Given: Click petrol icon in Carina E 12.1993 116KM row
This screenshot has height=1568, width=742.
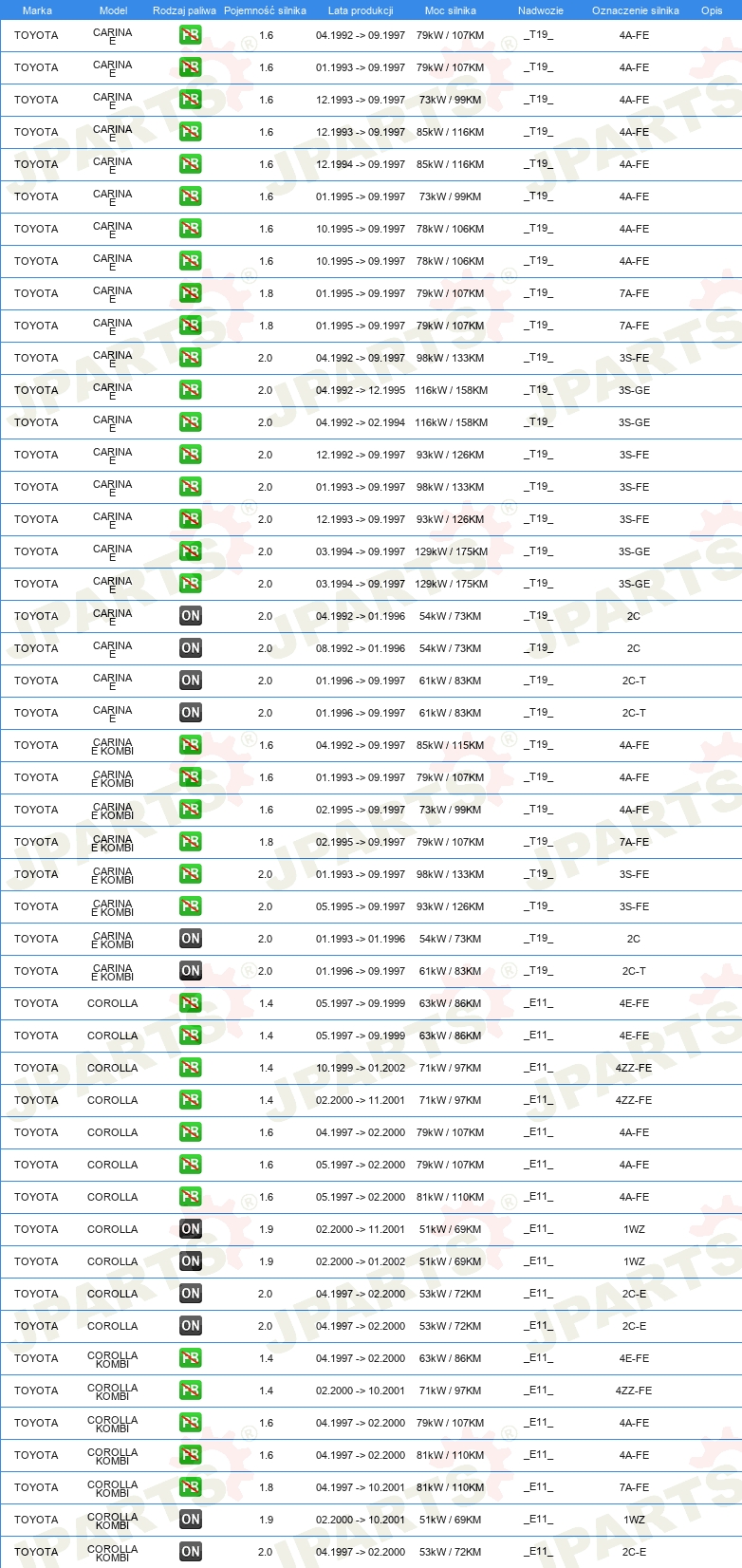Looking at the screenshot, I should (x=191, y=132).
